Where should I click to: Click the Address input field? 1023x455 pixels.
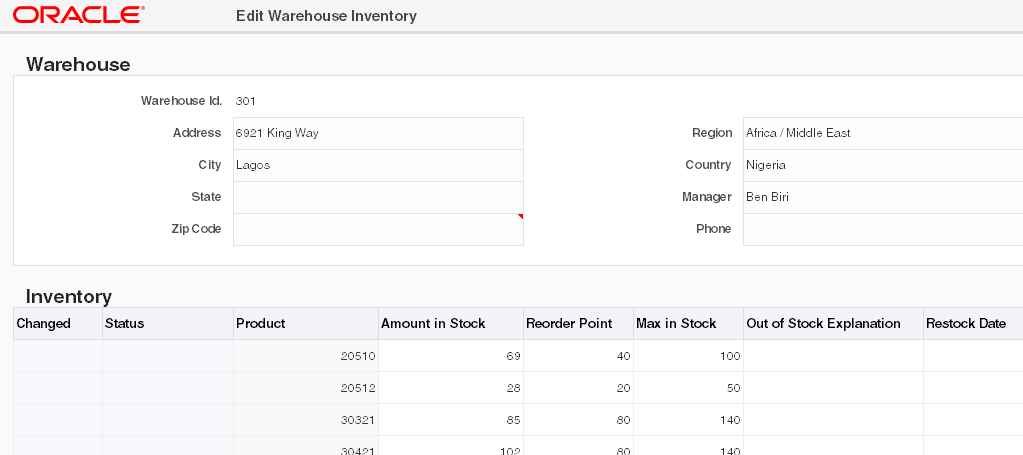point(378,133)
